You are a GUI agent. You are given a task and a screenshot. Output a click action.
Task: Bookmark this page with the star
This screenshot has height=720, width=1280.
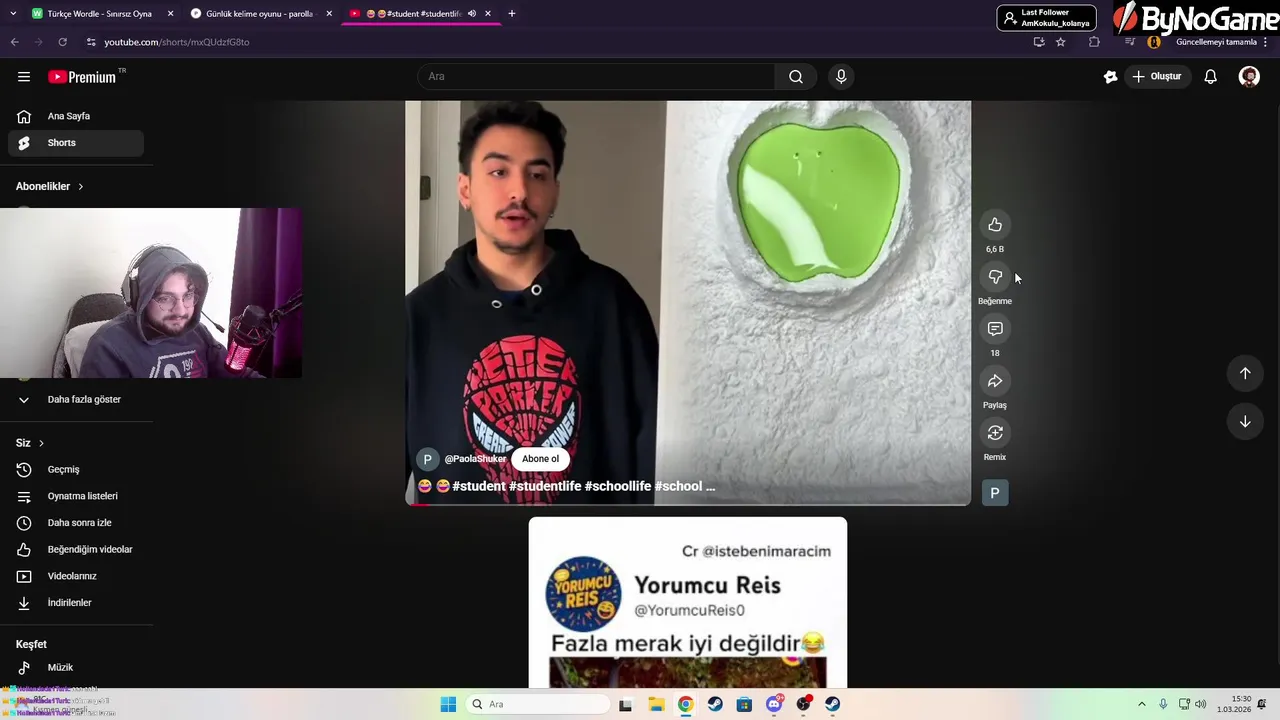[1061, 42]
